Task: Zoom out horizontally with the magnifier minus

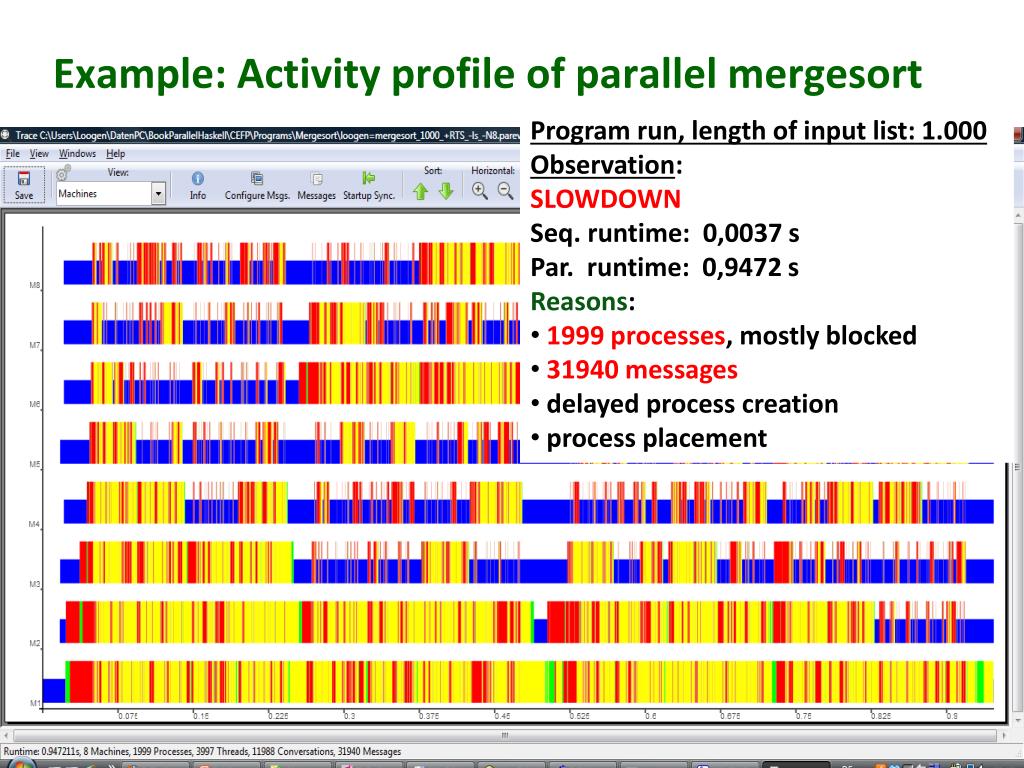Action: click(505, 190)
